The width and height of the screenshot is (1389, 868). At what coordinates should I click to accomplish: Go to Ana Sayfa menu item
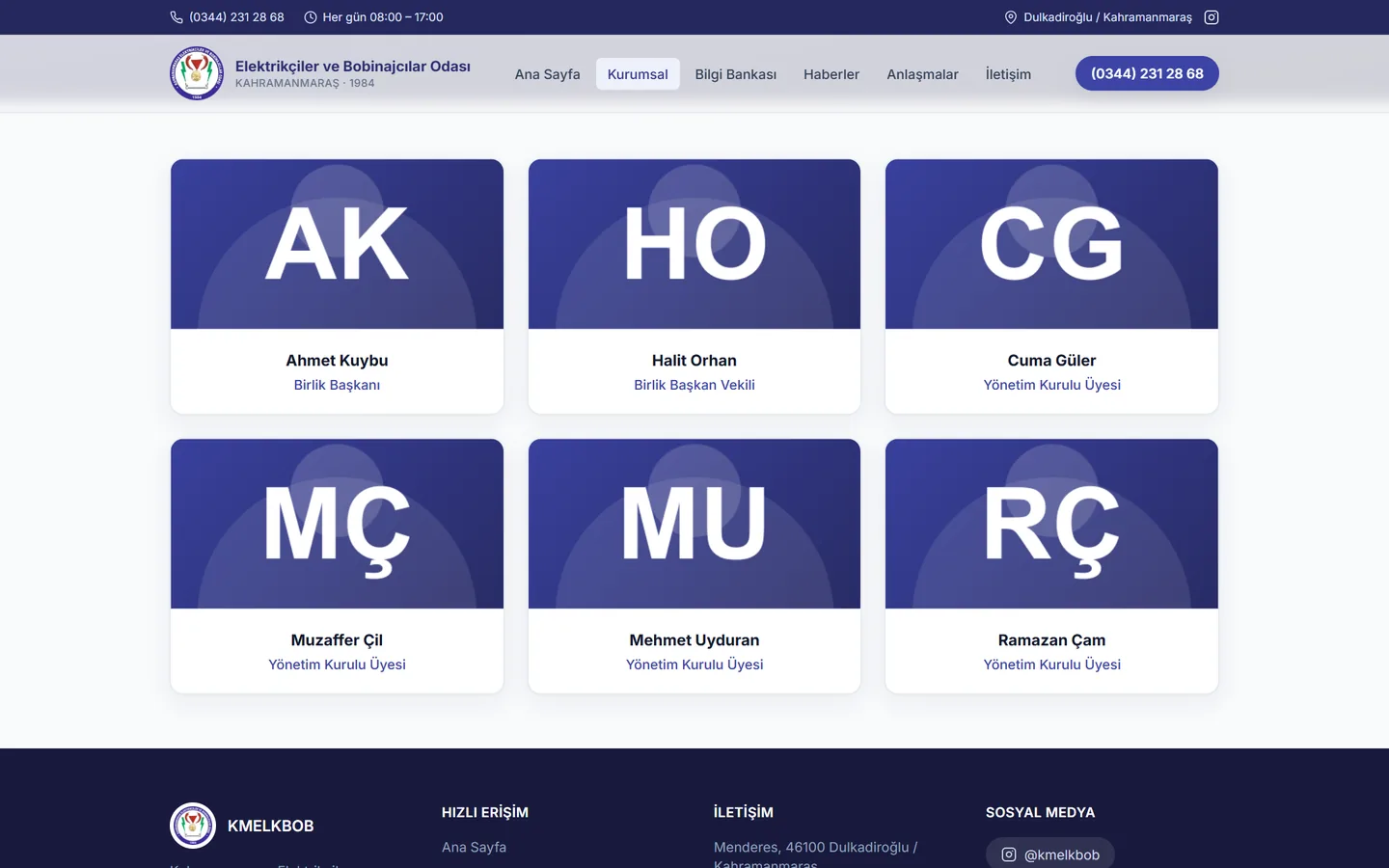(x=547, y=74)
